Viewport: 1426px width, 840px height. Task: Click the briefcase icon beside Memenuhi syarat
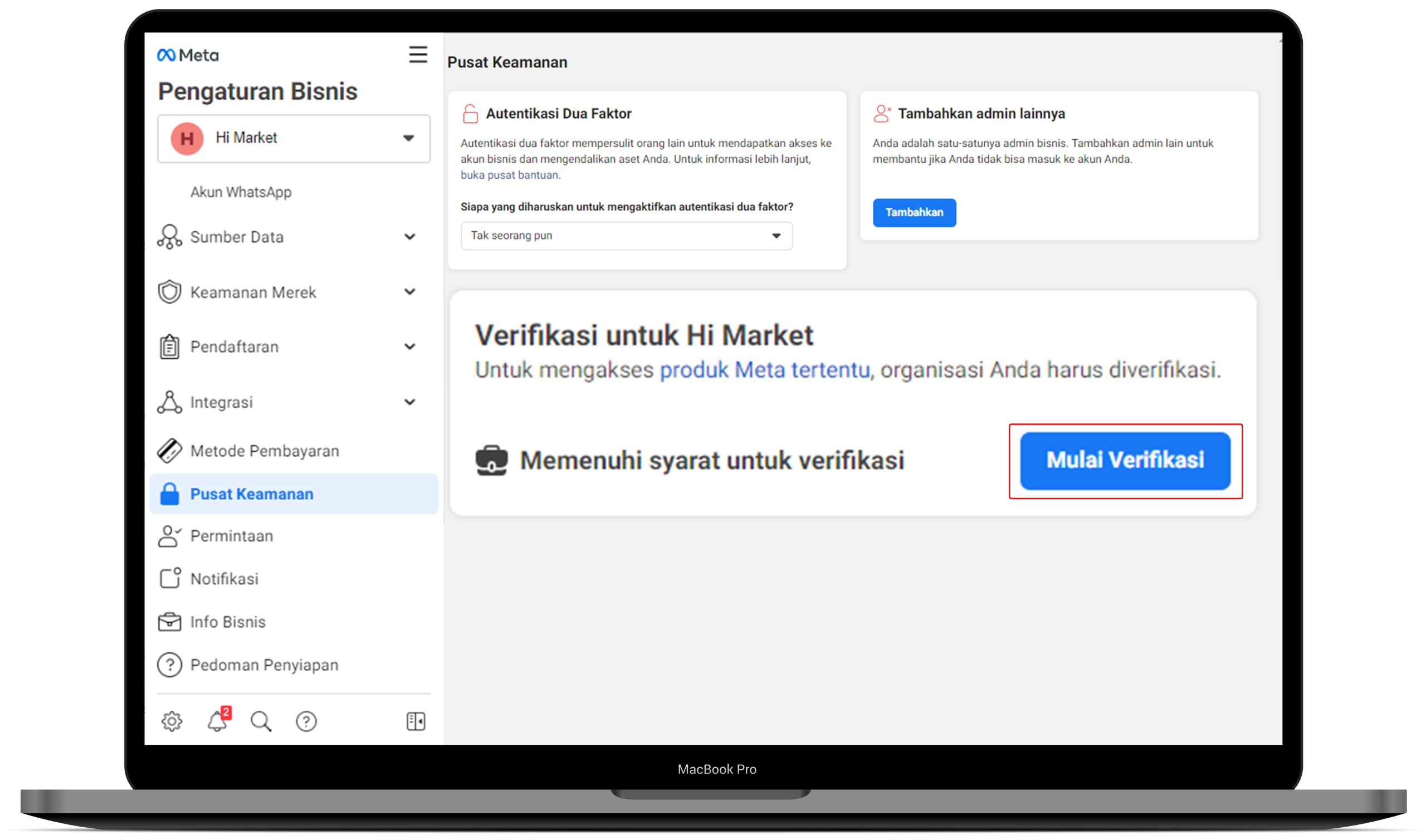pos(492,460)
